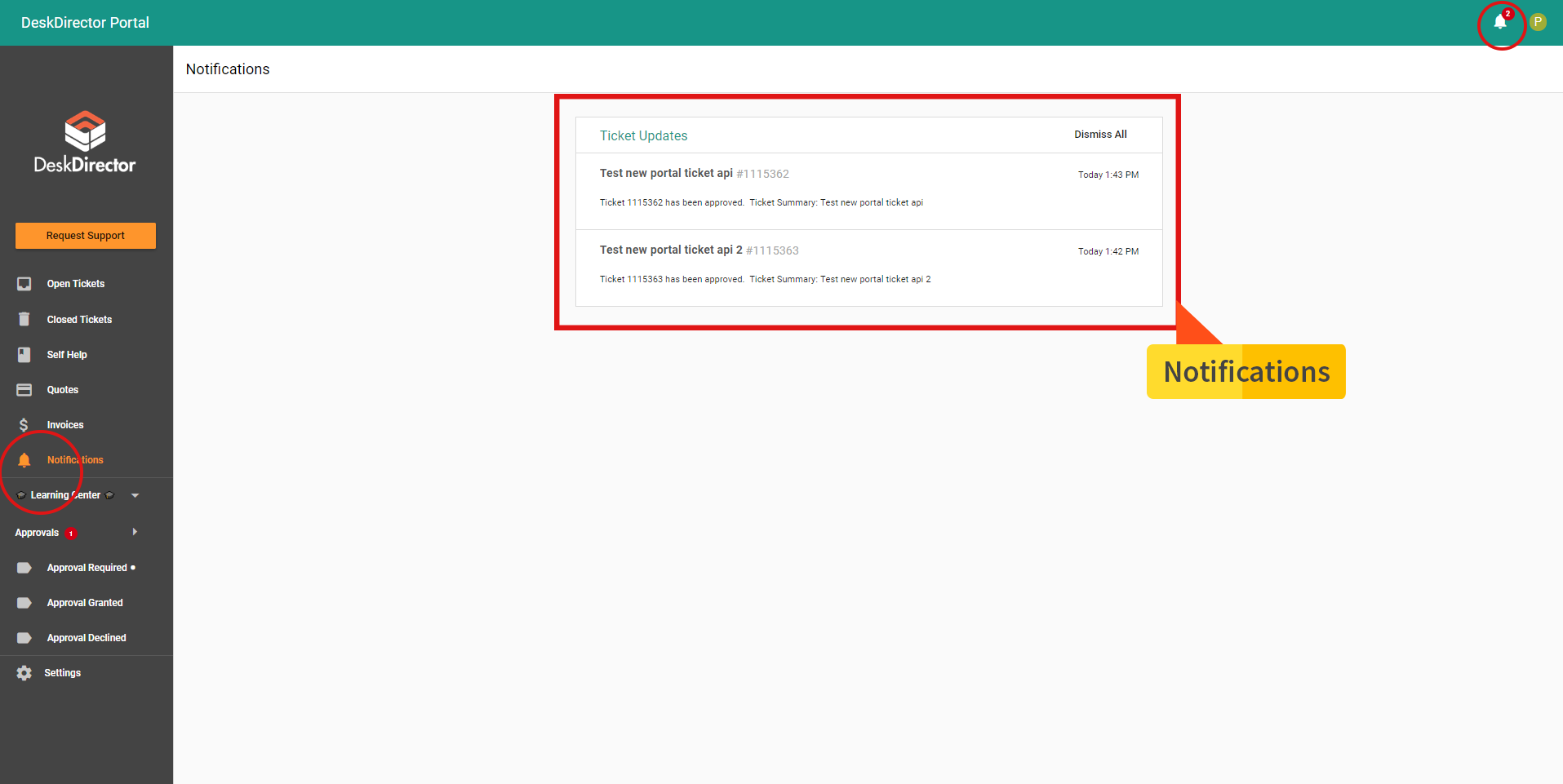Click the Approval Declined tag icon

click(24, 638)
